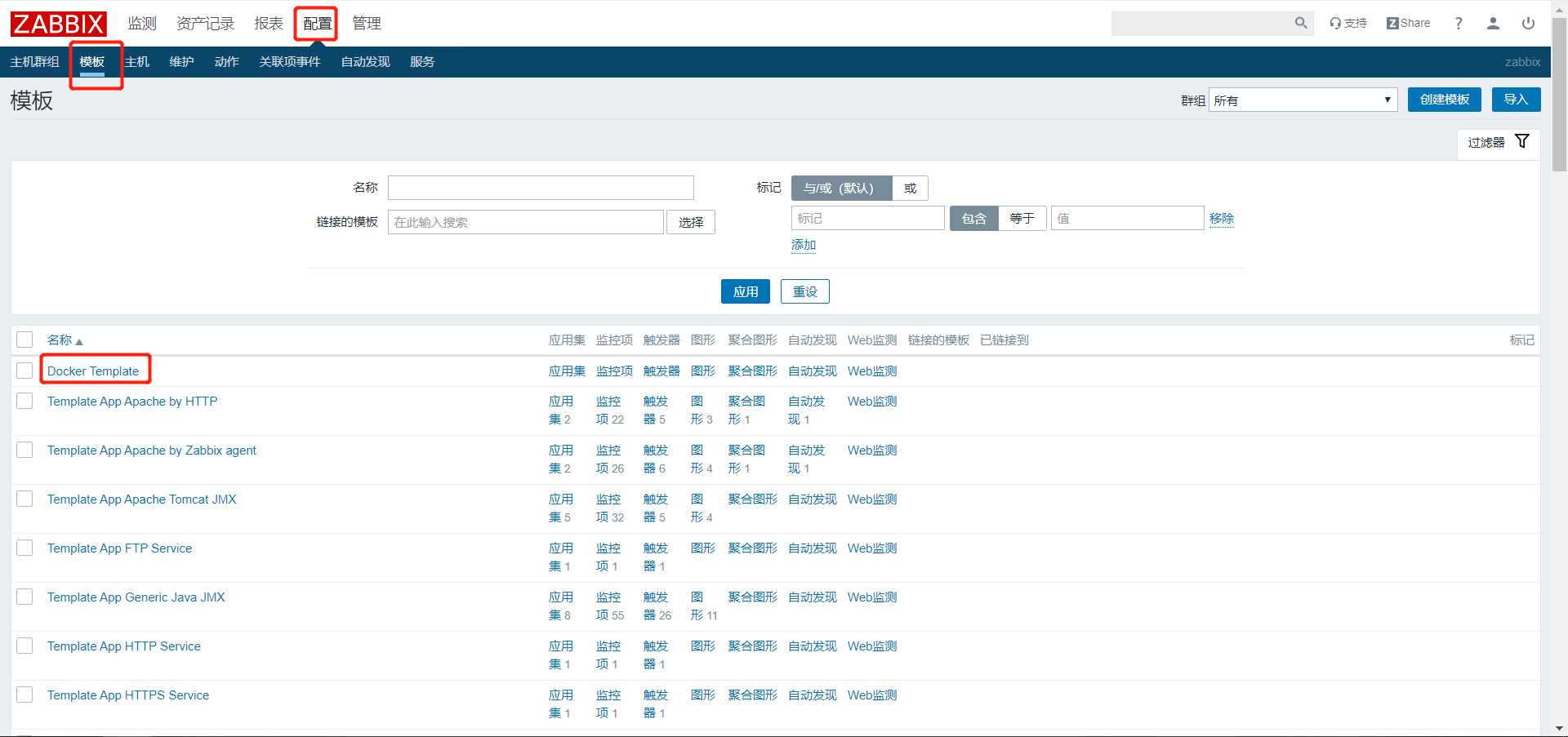Check Template App HTTPS Service row
The image size is (1568, 737).
point(24,695)
